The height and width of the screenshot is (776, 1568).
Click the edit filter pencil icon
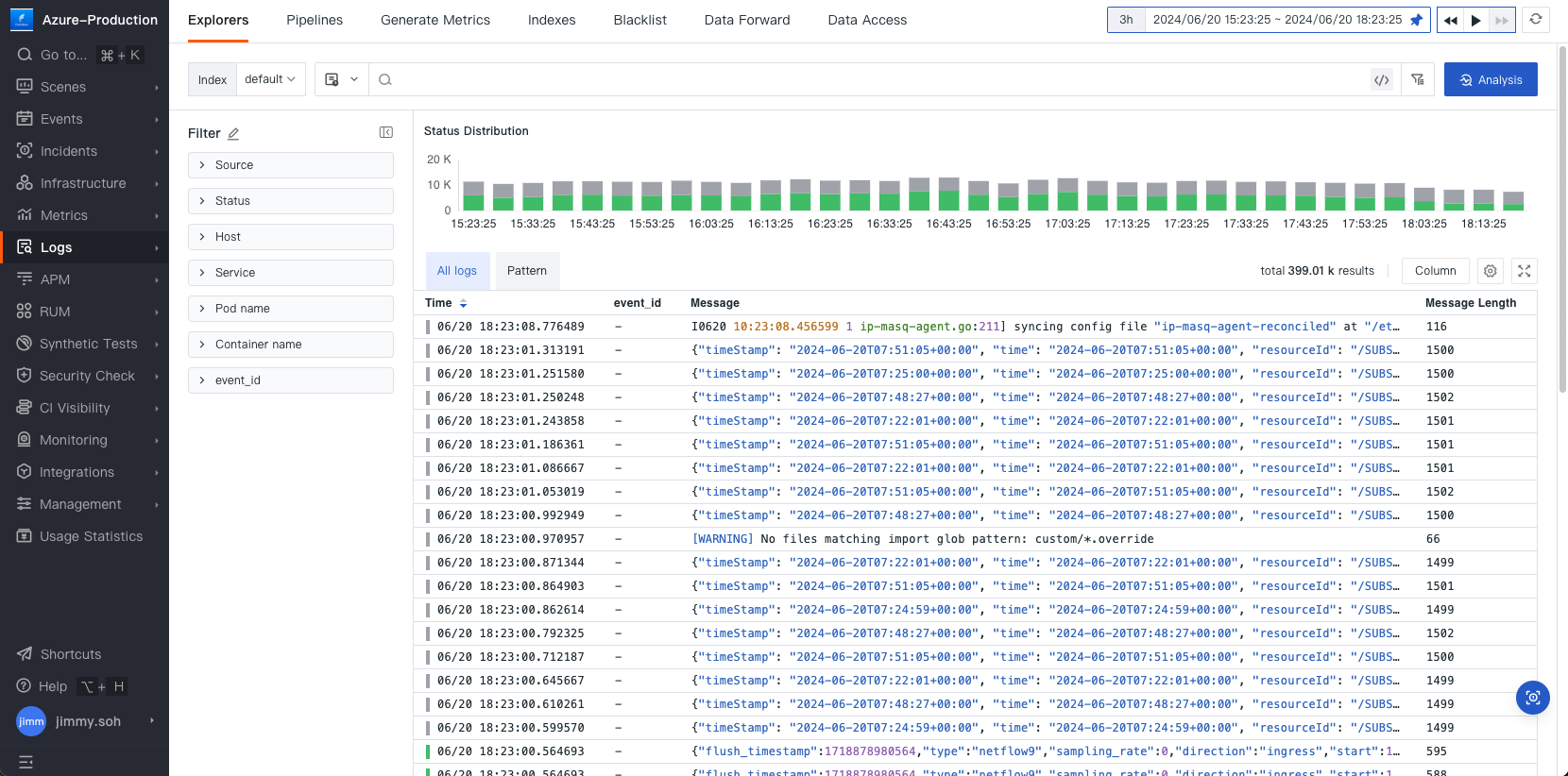233,134
